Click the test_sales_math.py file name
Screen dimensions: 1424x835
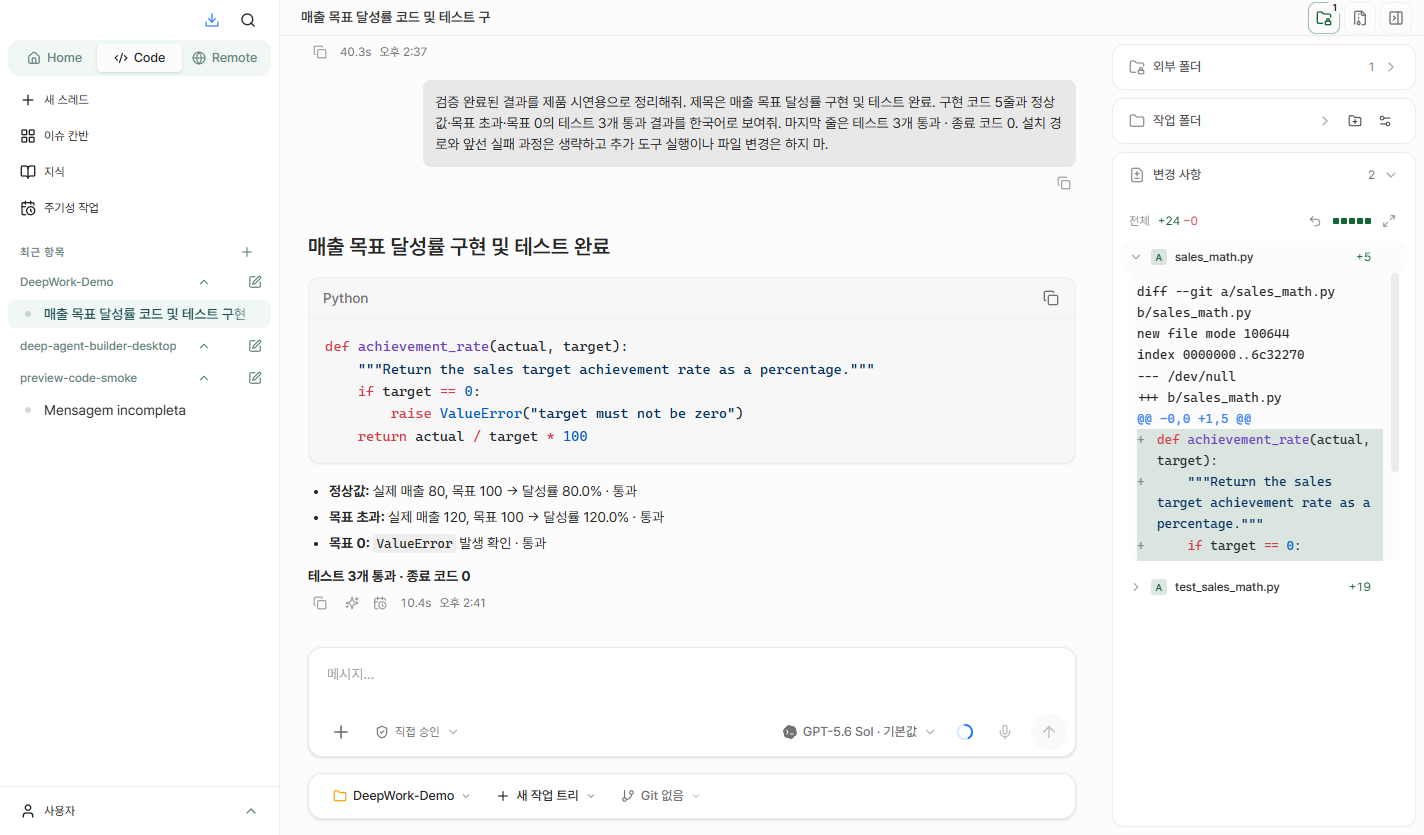pyautogui.click(x=1227, y=587)
